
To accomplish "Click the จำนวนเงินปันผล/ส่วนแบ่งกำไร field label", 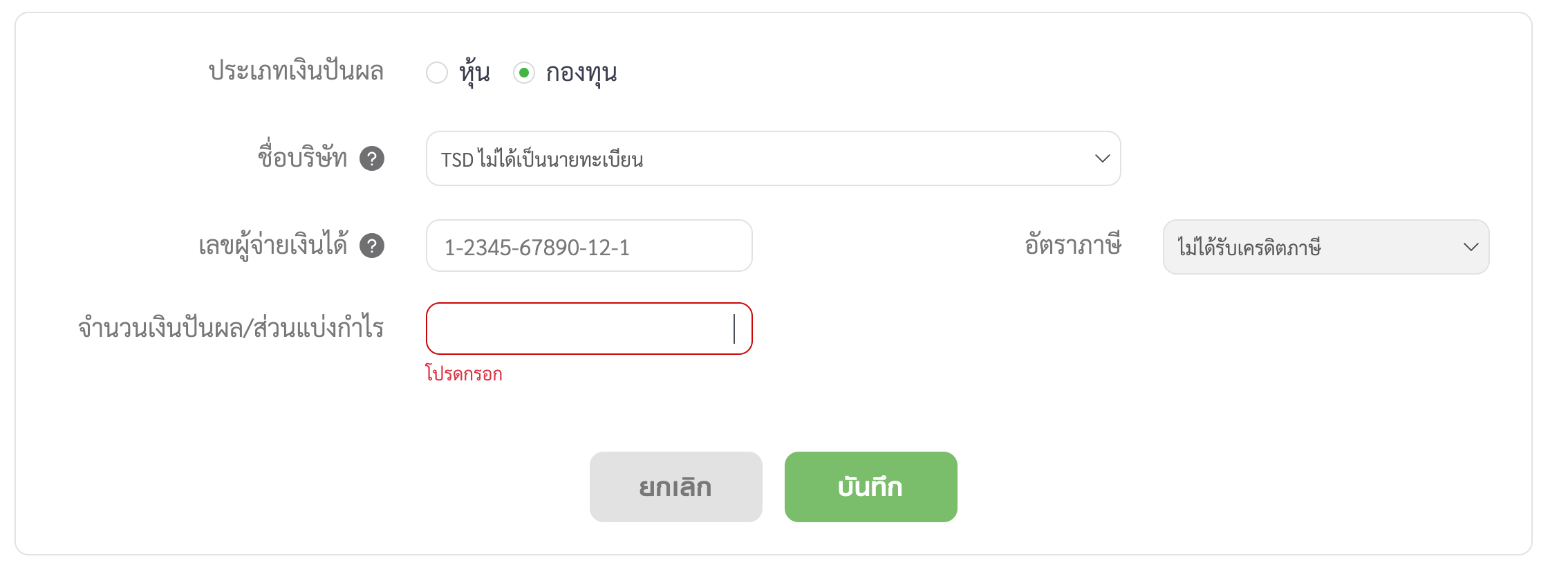I will click(231, 327).
